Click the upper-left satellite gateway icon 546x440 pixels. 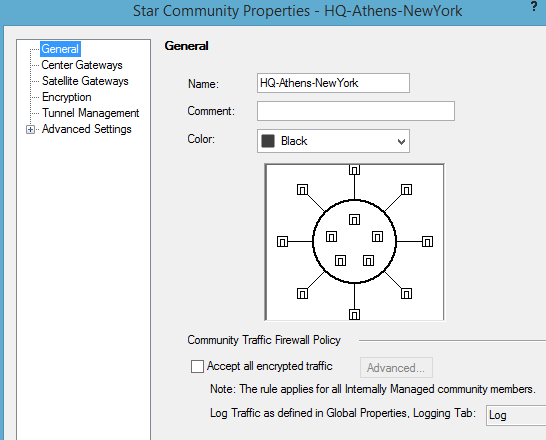point(302,189)
